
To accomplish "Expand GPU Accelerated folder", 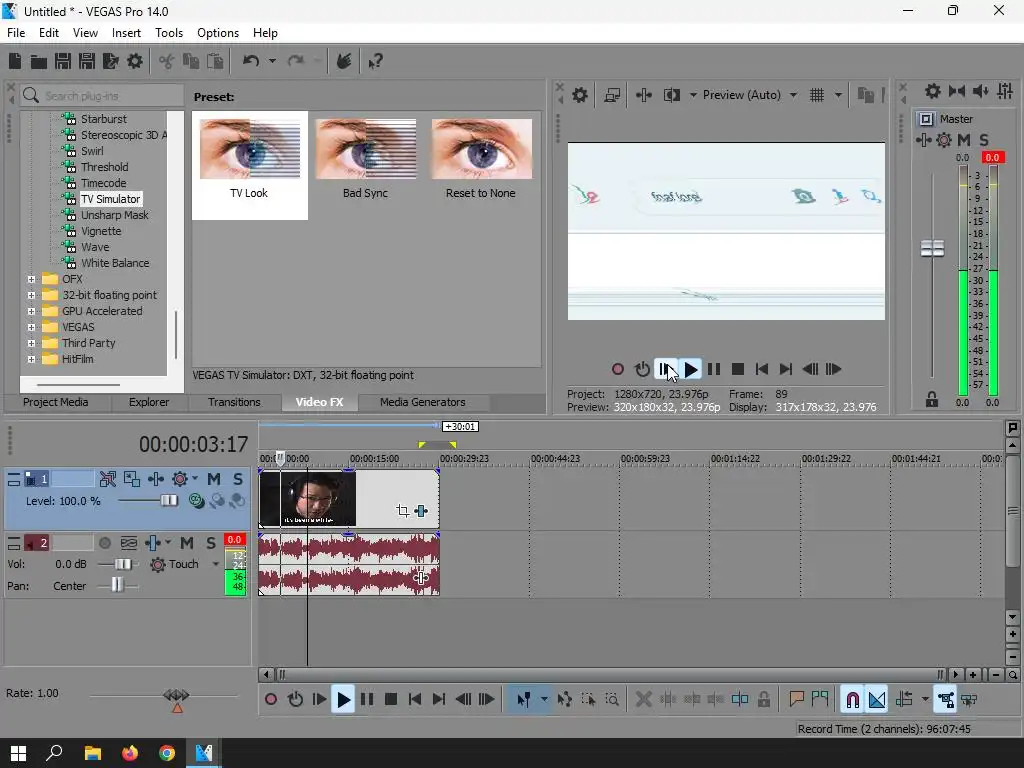I will [x=31, y=312].
